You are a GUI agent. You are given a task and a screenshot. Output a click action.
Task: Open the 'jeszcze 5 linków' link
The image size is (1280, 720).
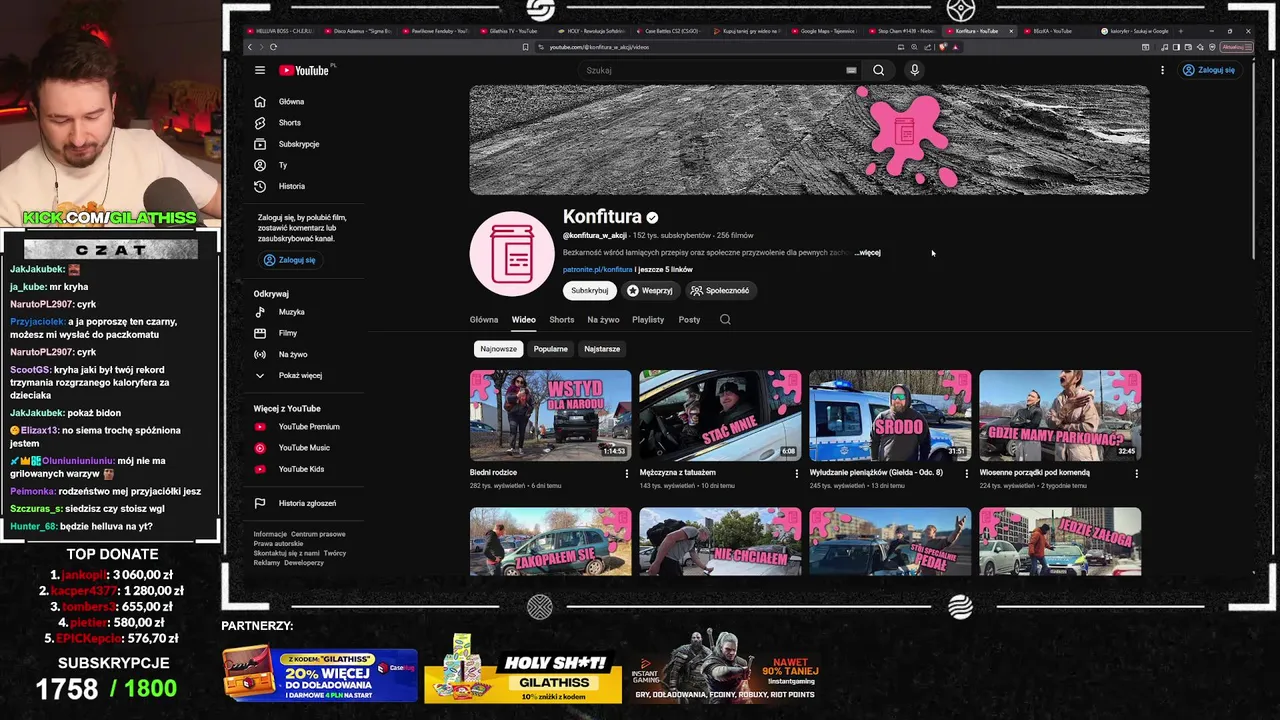tap(666, 270)
